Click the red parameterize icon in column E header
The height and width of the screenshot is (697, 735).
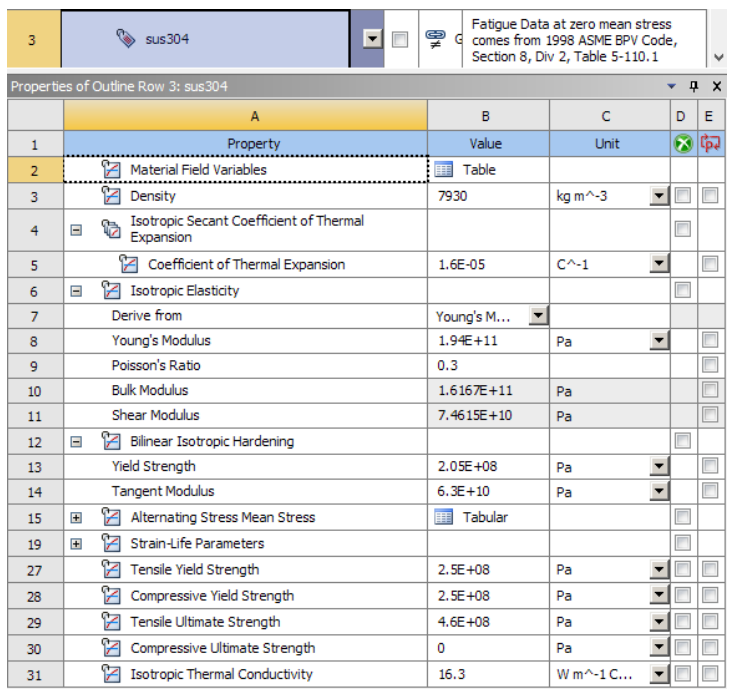click(x=710, y=143)
